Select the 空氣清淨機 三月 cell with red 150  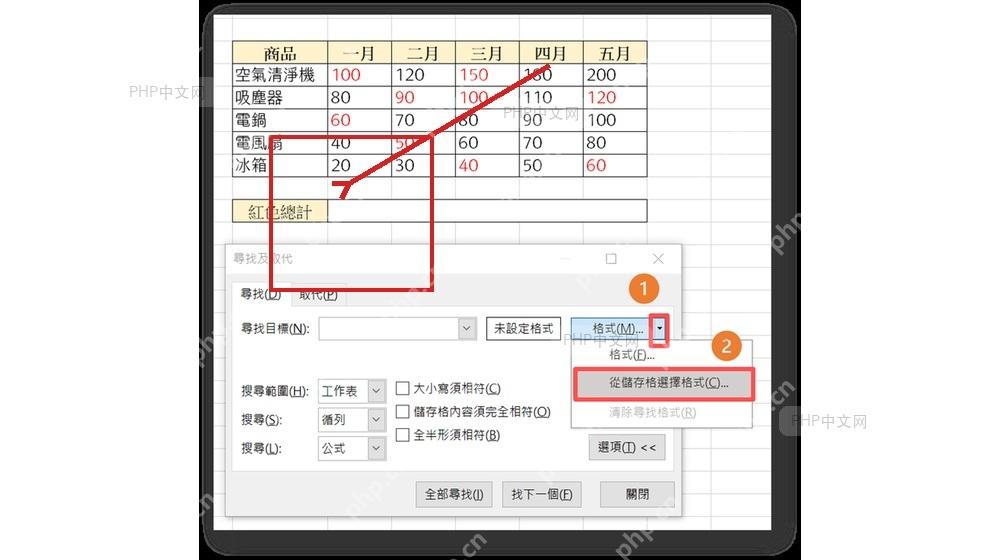click(x=487, y=75)
